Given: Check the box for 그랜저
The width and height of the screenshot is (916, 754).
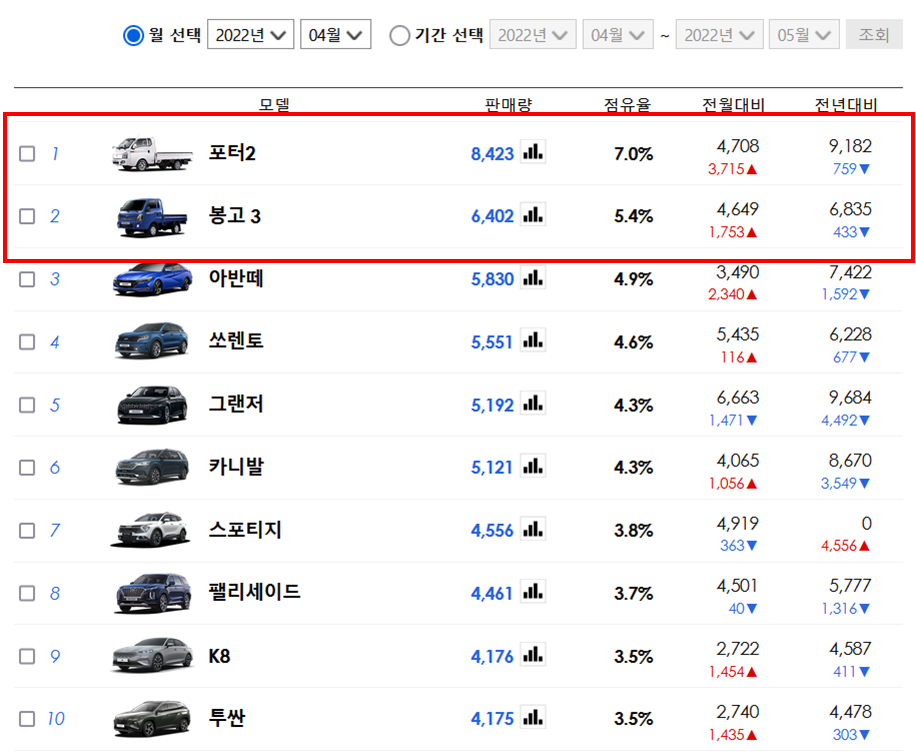Looking at the screenshot, I should 27,405.
